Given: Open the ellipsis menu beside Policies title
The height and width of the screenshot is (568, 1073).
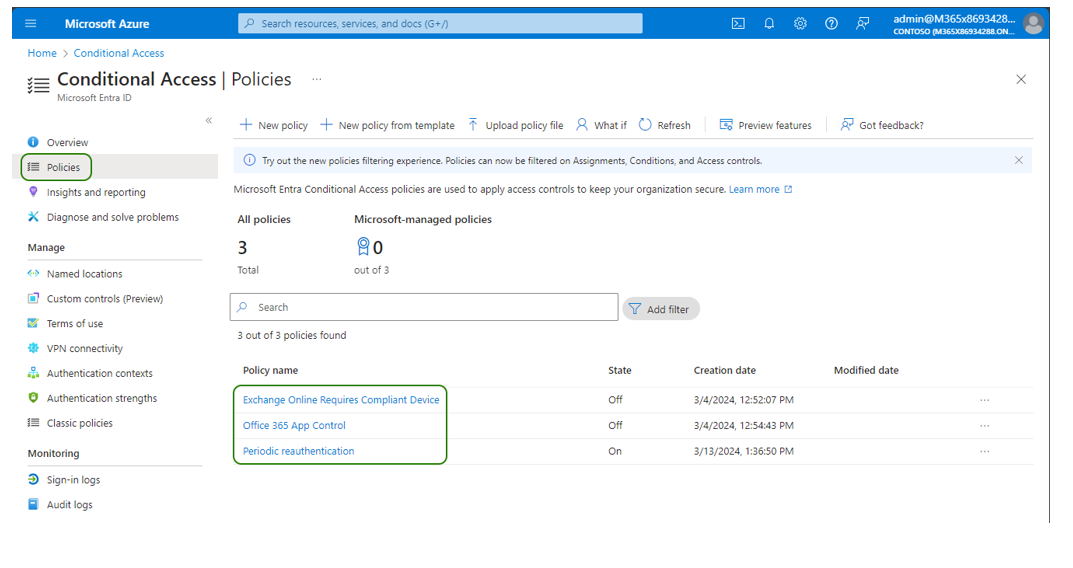Looking at the screenshot, I should 316,79.
